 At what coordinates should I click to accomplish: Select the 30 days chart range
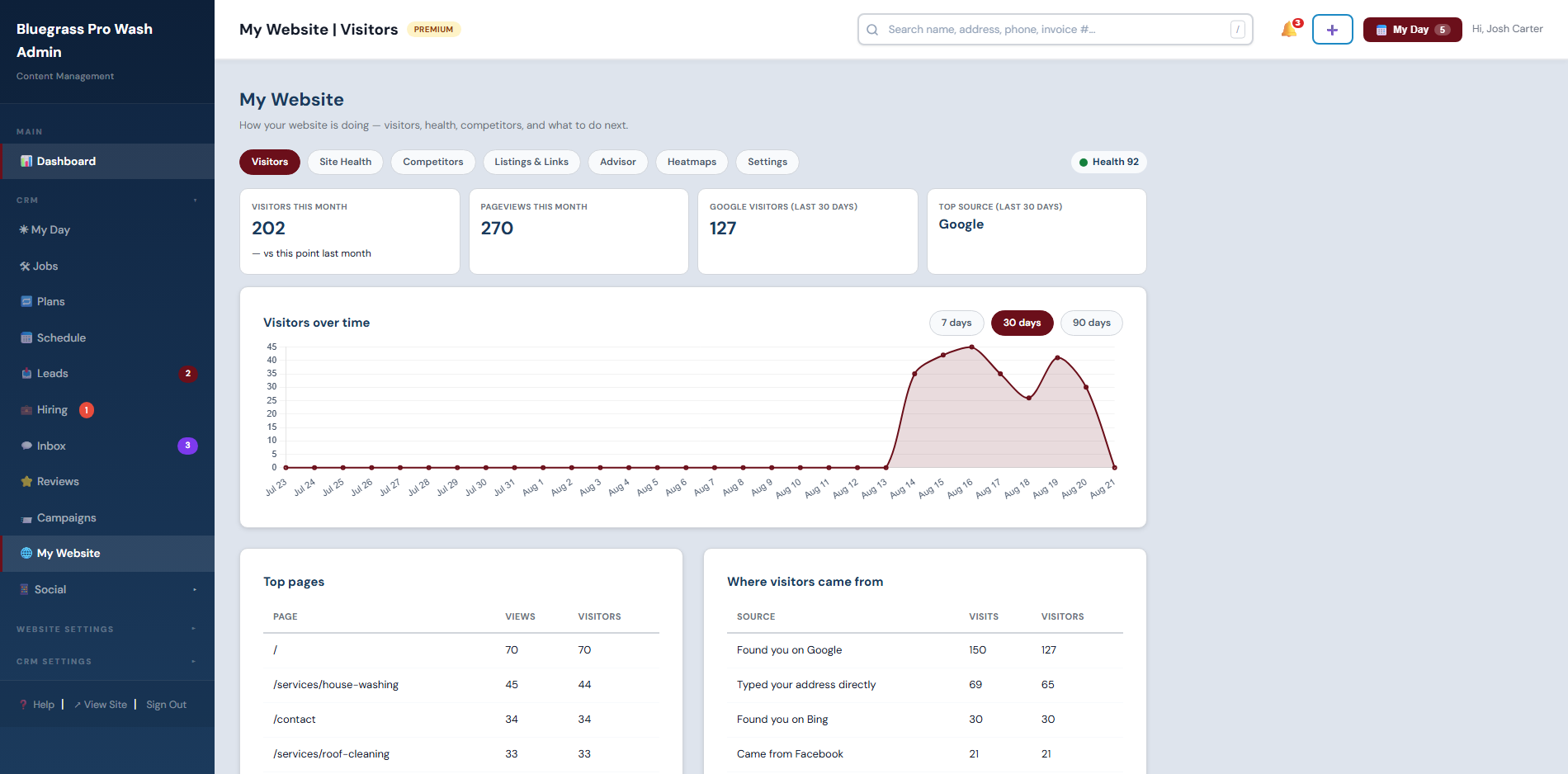(1022, 323)
